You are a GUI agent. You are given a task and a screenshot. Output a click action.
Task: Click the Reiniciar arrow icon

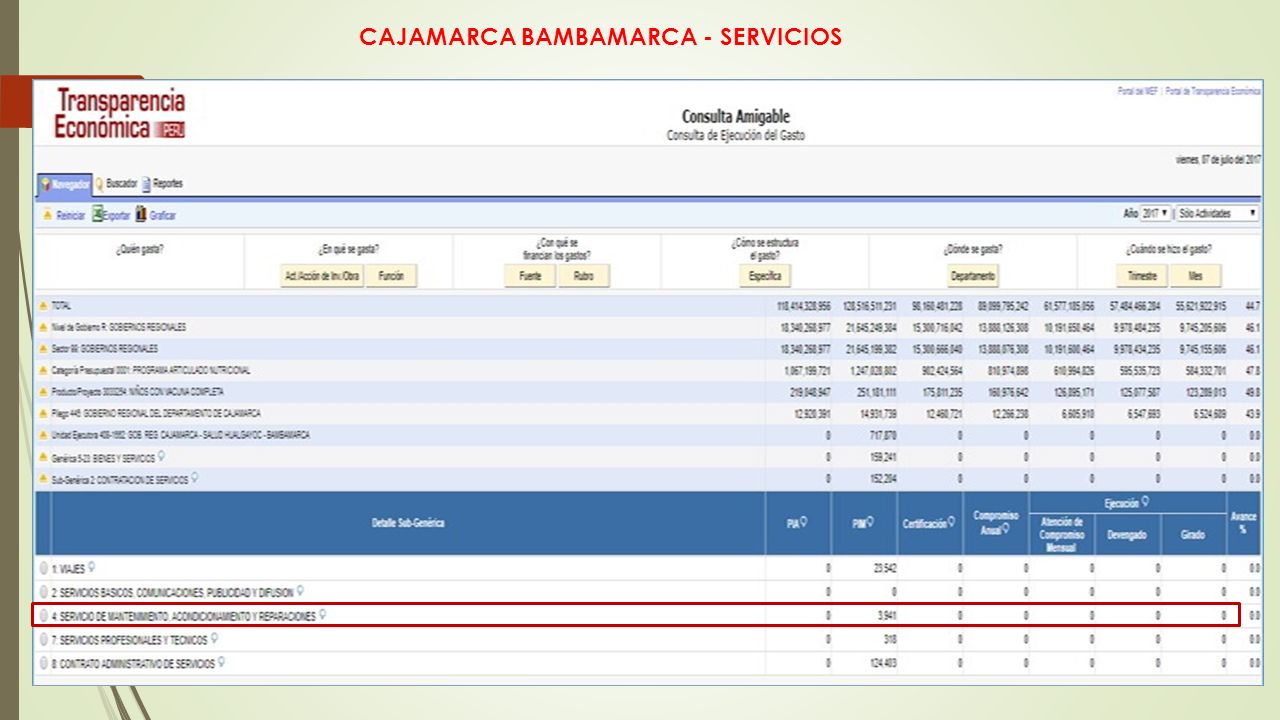[47, 215]
